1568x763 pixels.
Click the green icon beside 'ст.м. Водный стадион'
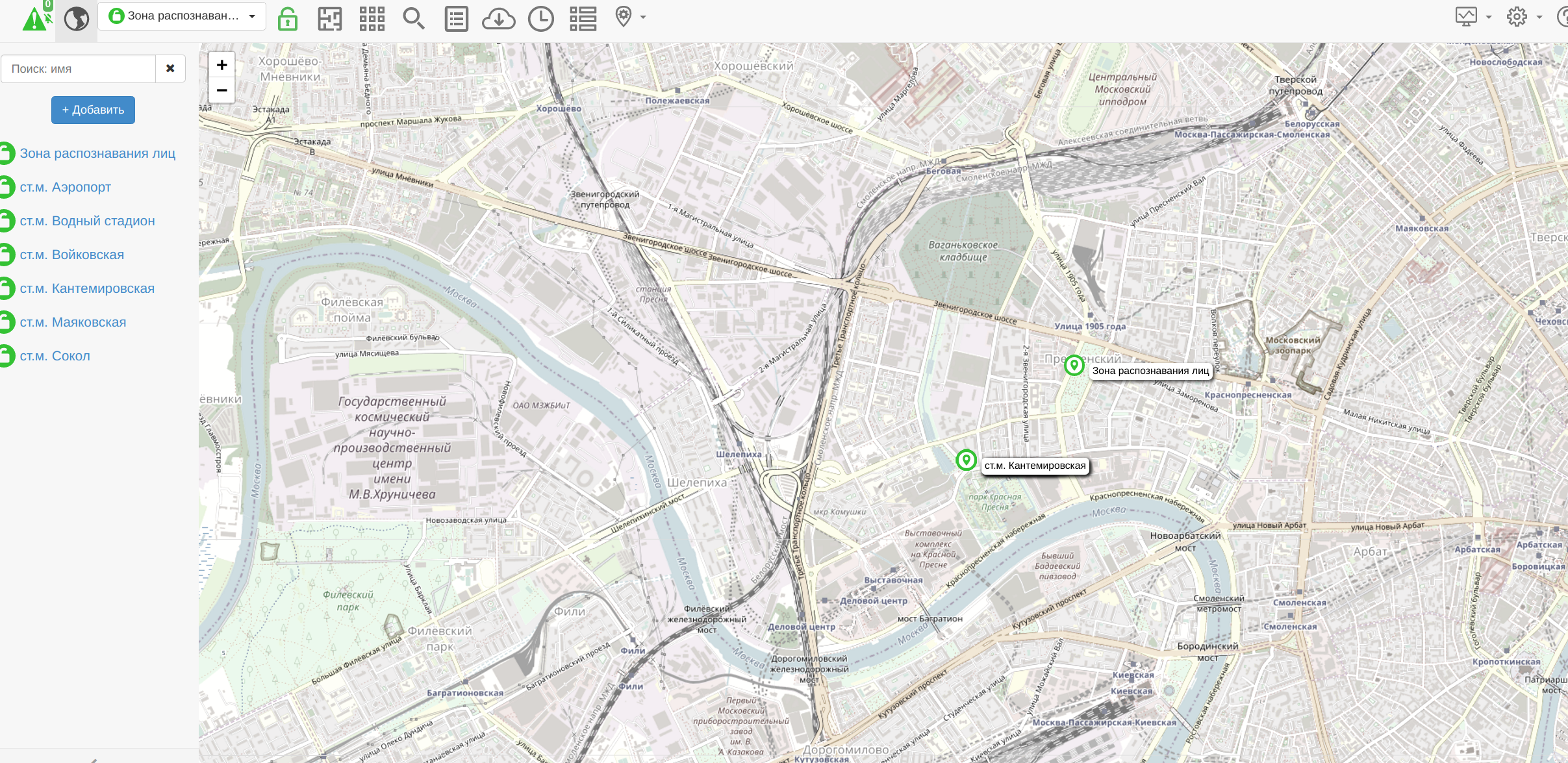coord(6,221)
